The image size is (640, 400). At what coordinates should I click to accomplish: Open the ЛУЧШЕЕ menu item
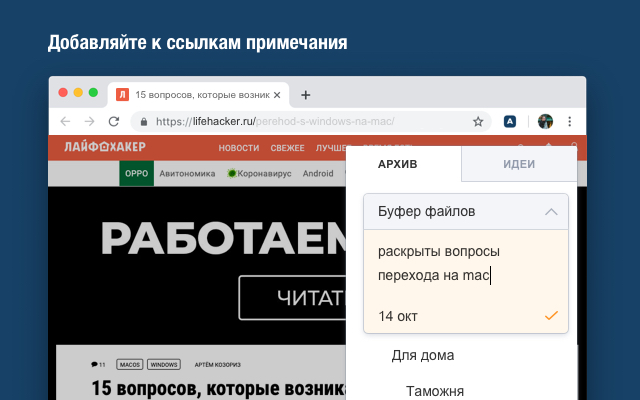pyautogui.click(x=331, y=148)
